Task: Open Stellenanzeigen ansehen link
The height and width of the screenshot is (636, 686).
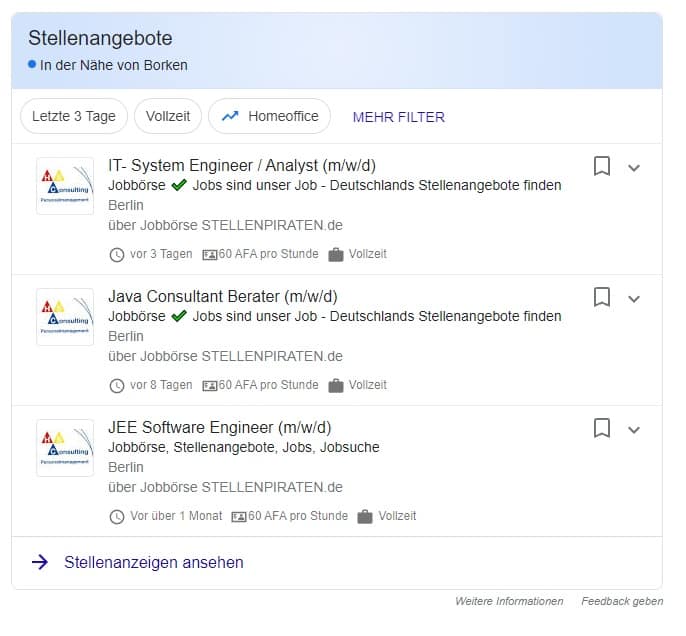Action: coord(154,563)
